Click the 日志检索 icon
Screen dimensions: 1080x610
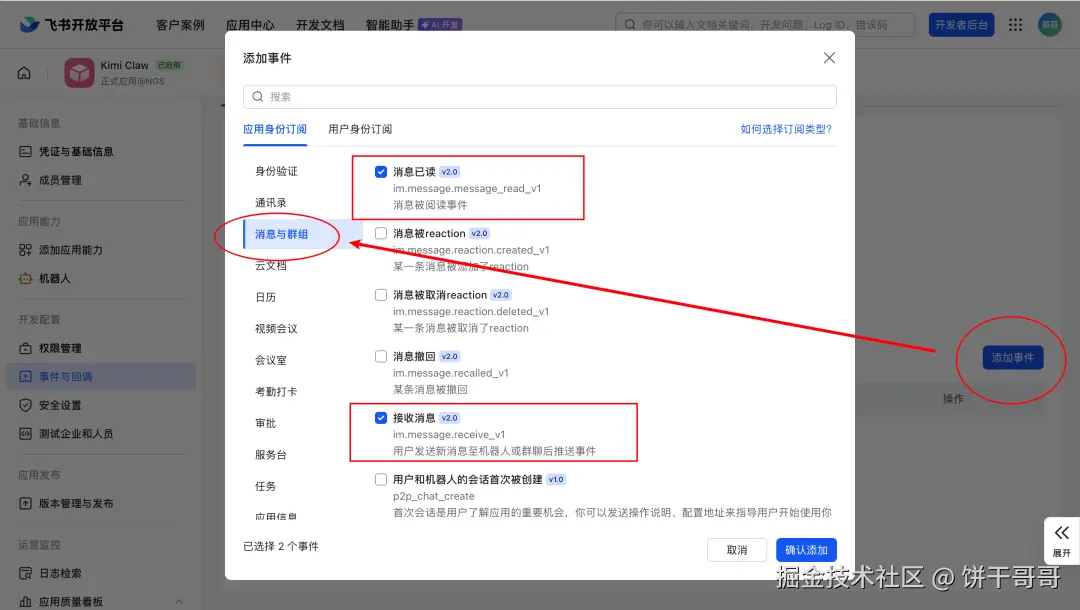click(x=25, y=573)
